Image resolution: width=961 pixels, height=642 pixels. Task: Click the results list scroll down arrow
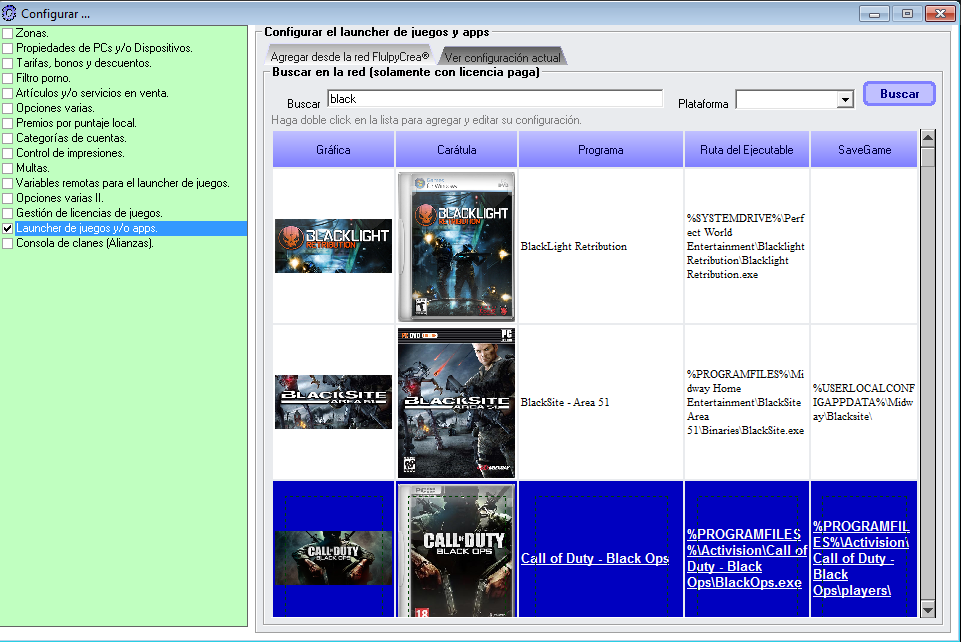click(x=928, y=610)
